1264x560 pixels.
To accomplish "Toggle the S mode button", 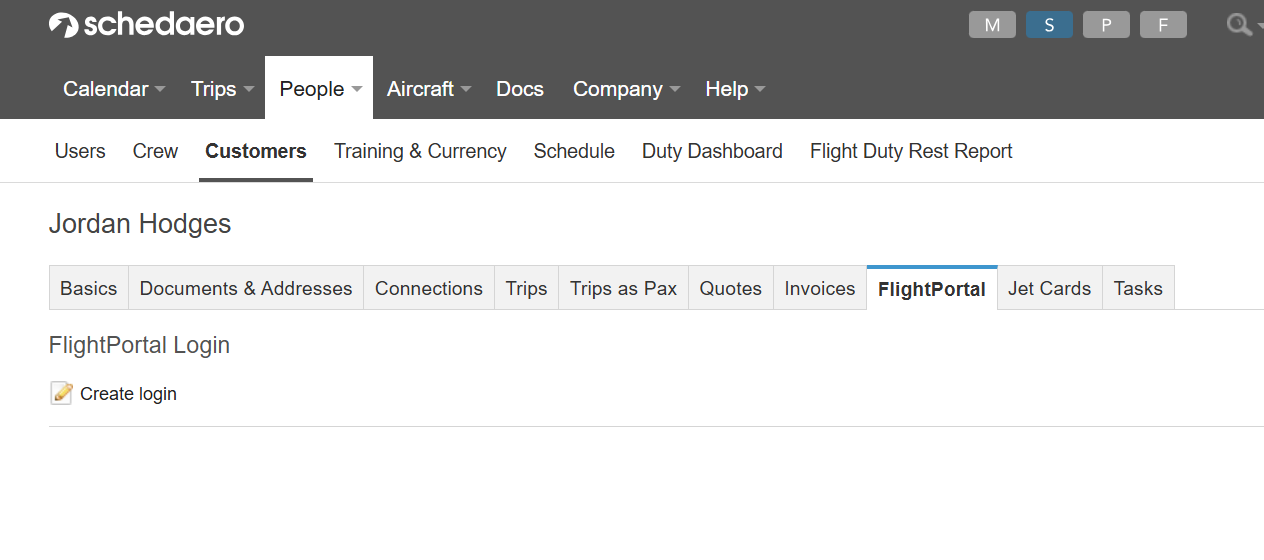I will tap(1049, 25).
